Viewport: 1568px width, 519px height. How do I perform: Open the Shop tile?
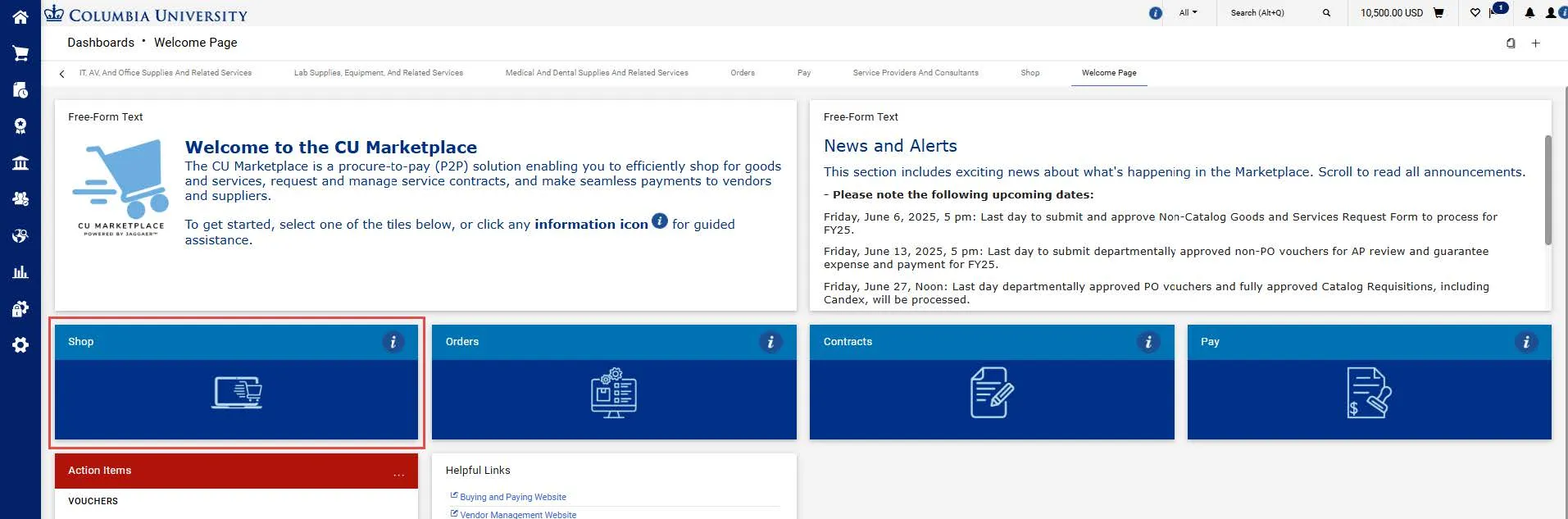click(x=236, y=382)
